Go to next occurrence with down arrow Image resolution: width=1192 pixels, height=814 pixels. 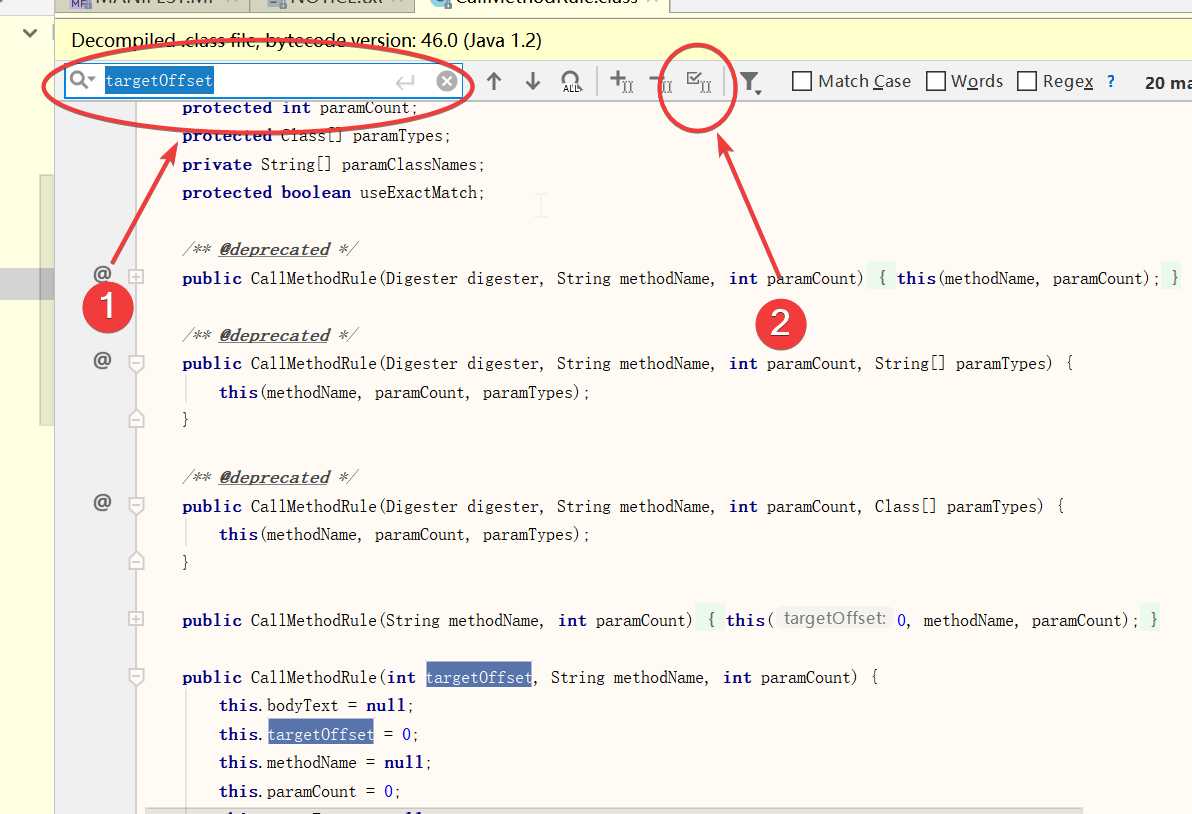click(533, 81)
